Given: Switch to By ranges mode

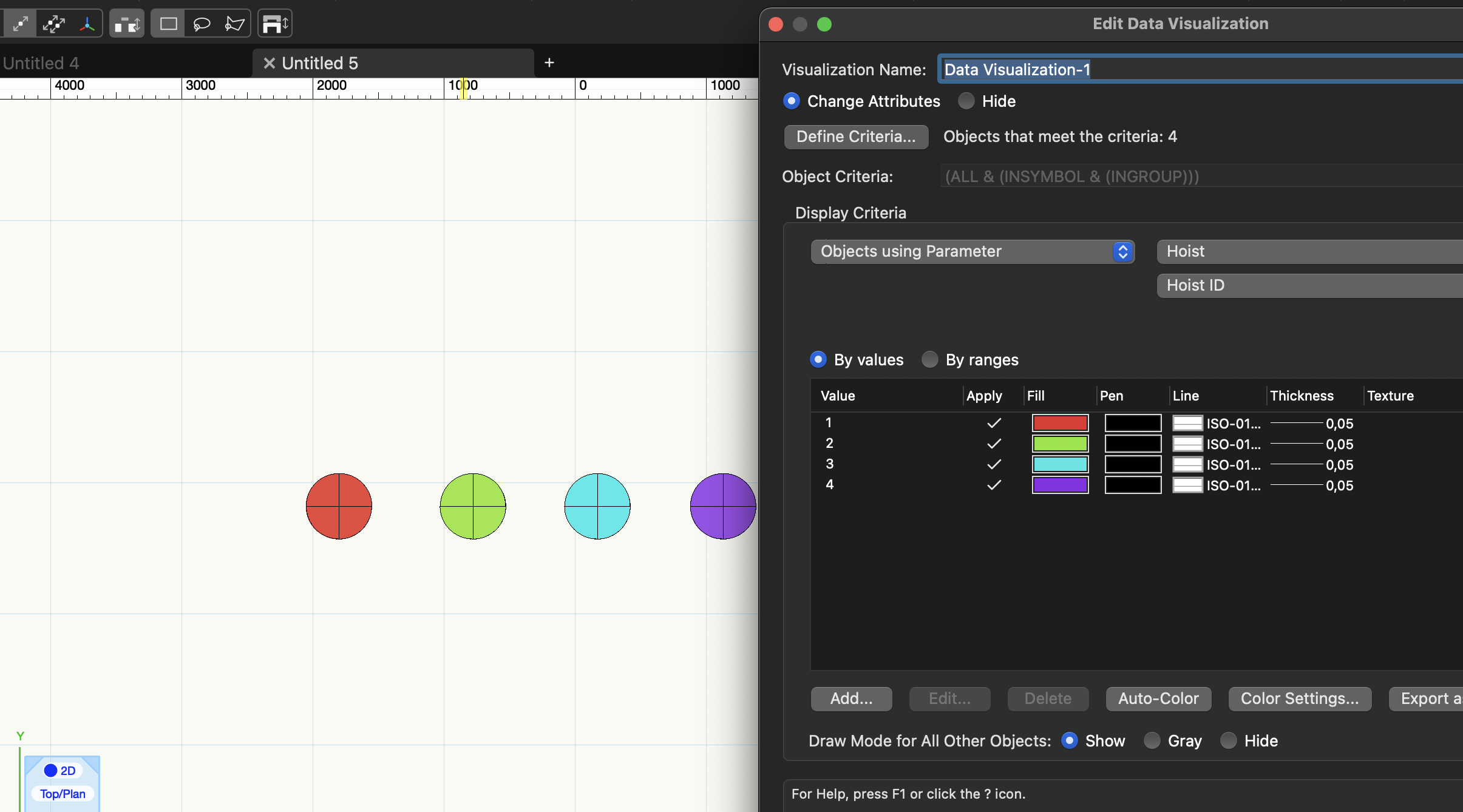Looking at the screenshot, I should (x=929, y=359).
